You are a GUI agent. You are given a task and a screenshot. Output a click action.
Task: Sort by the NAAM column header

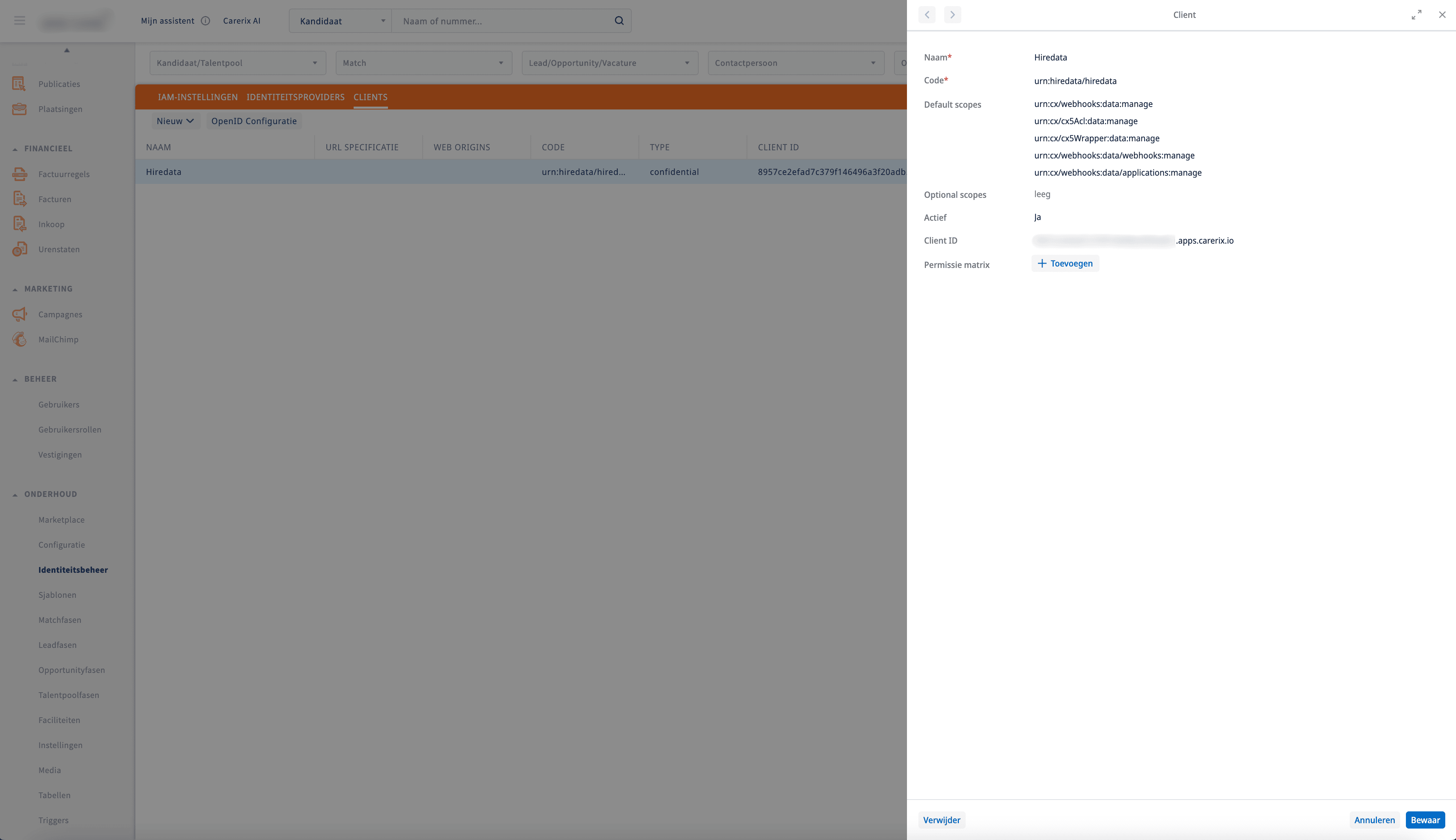pos(158,147)
